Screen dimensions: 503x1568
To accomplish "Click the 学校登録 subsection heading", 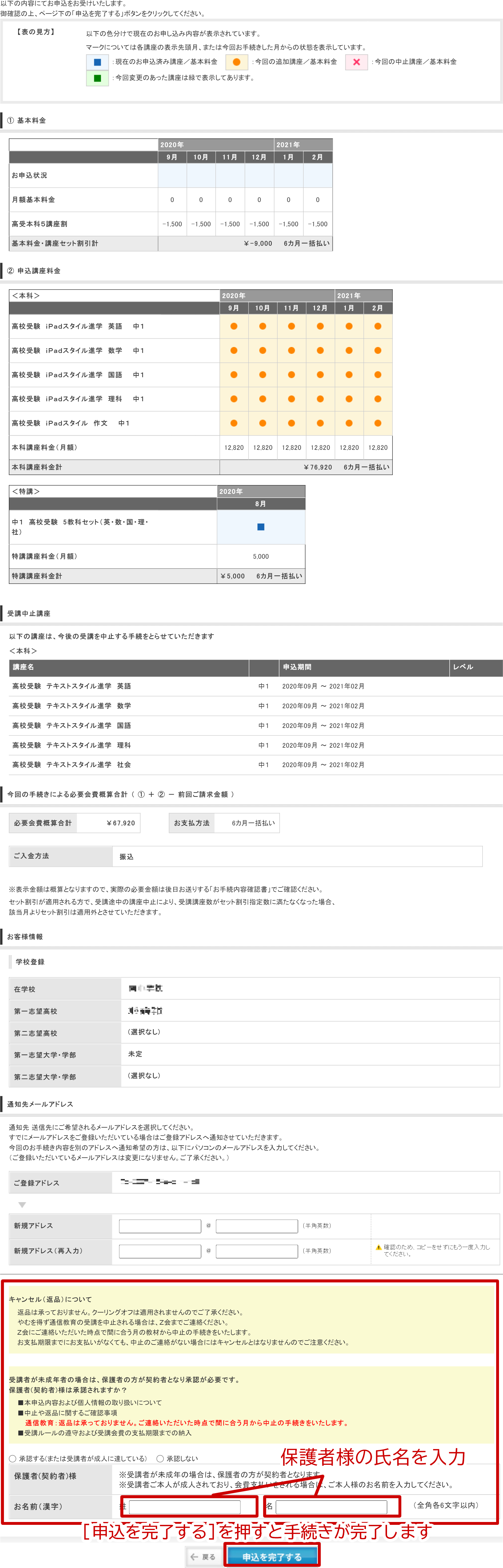I will pyautogui.click(x=30, y=962).
